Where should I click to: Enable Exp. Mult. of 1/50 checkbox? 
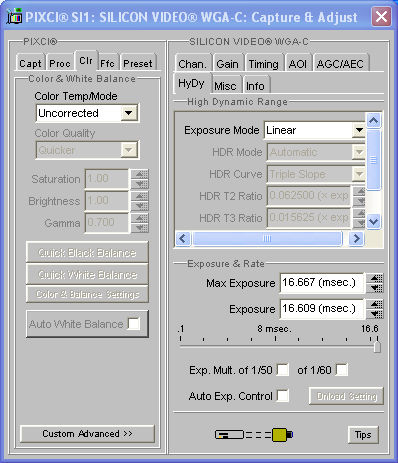(x=283, y=370)
